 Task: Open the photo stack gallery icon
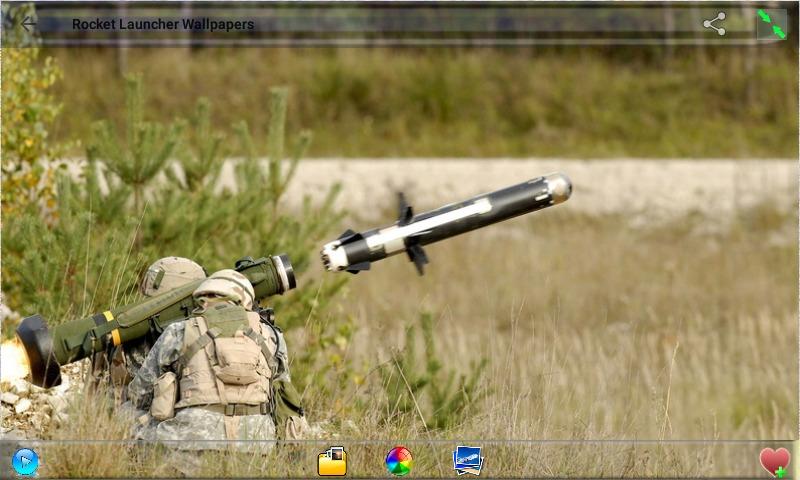[x=467, y=460]
